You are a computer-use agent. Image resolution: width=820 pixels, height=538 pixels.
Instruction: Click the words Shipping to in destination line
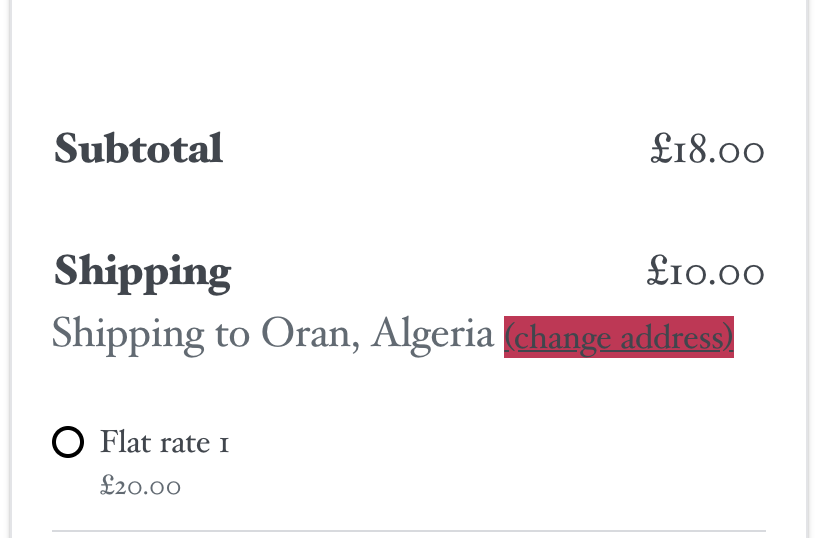click(x=151, y=335)
